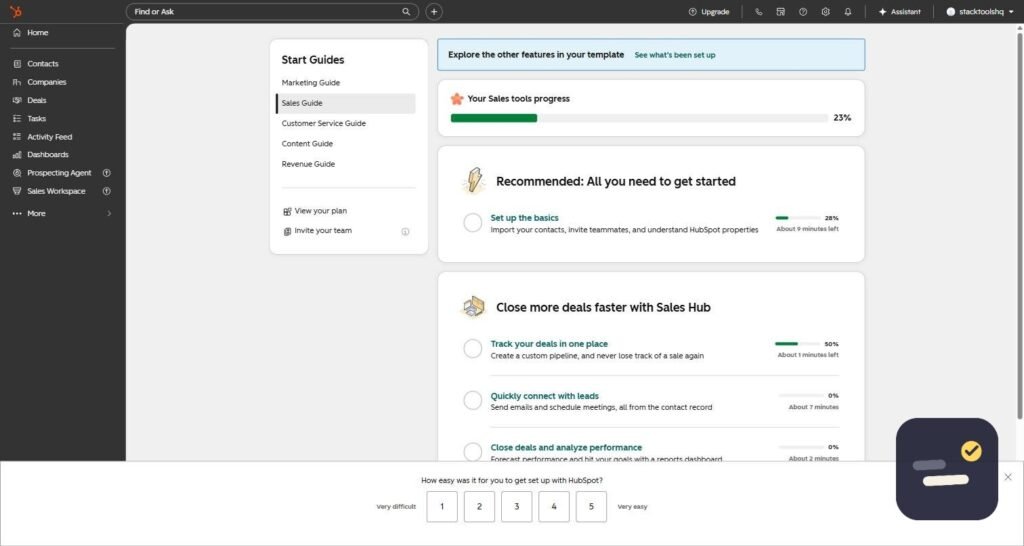Open the calling phone icon
This screenshot has width=1024, height=546.
[x=758, y=12]
